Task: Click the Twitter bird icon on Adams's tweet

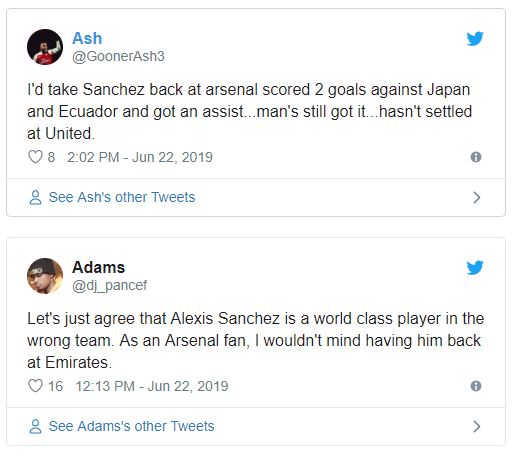Action: point(475,268)
